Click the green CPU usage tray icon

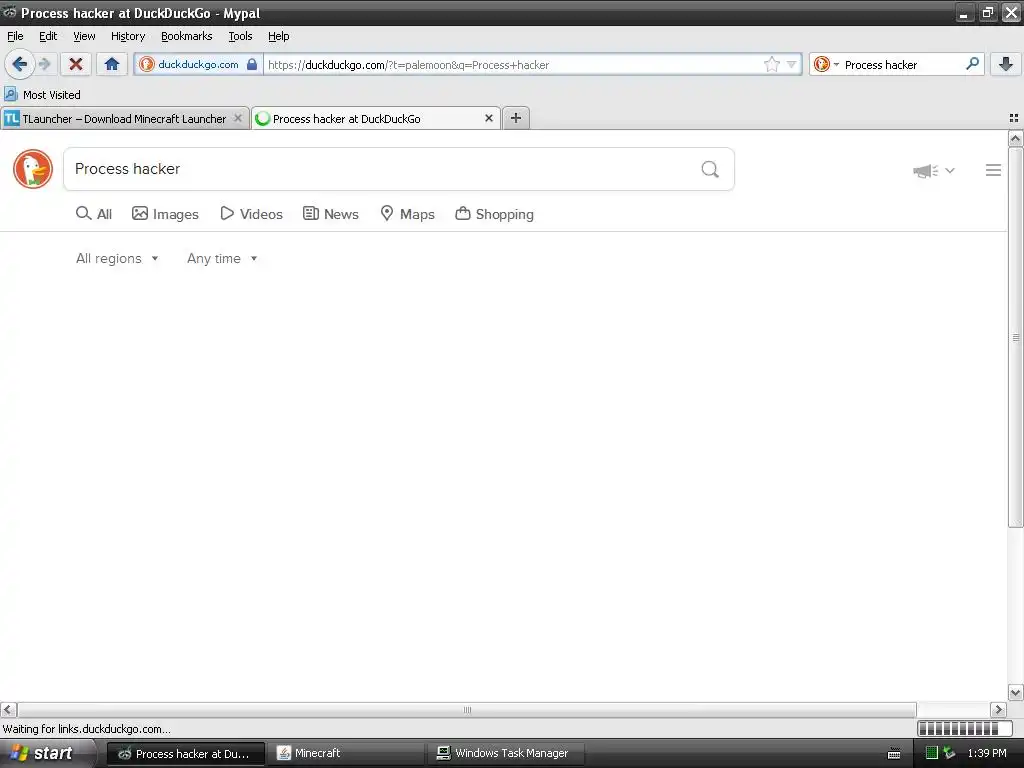(932, 753)
